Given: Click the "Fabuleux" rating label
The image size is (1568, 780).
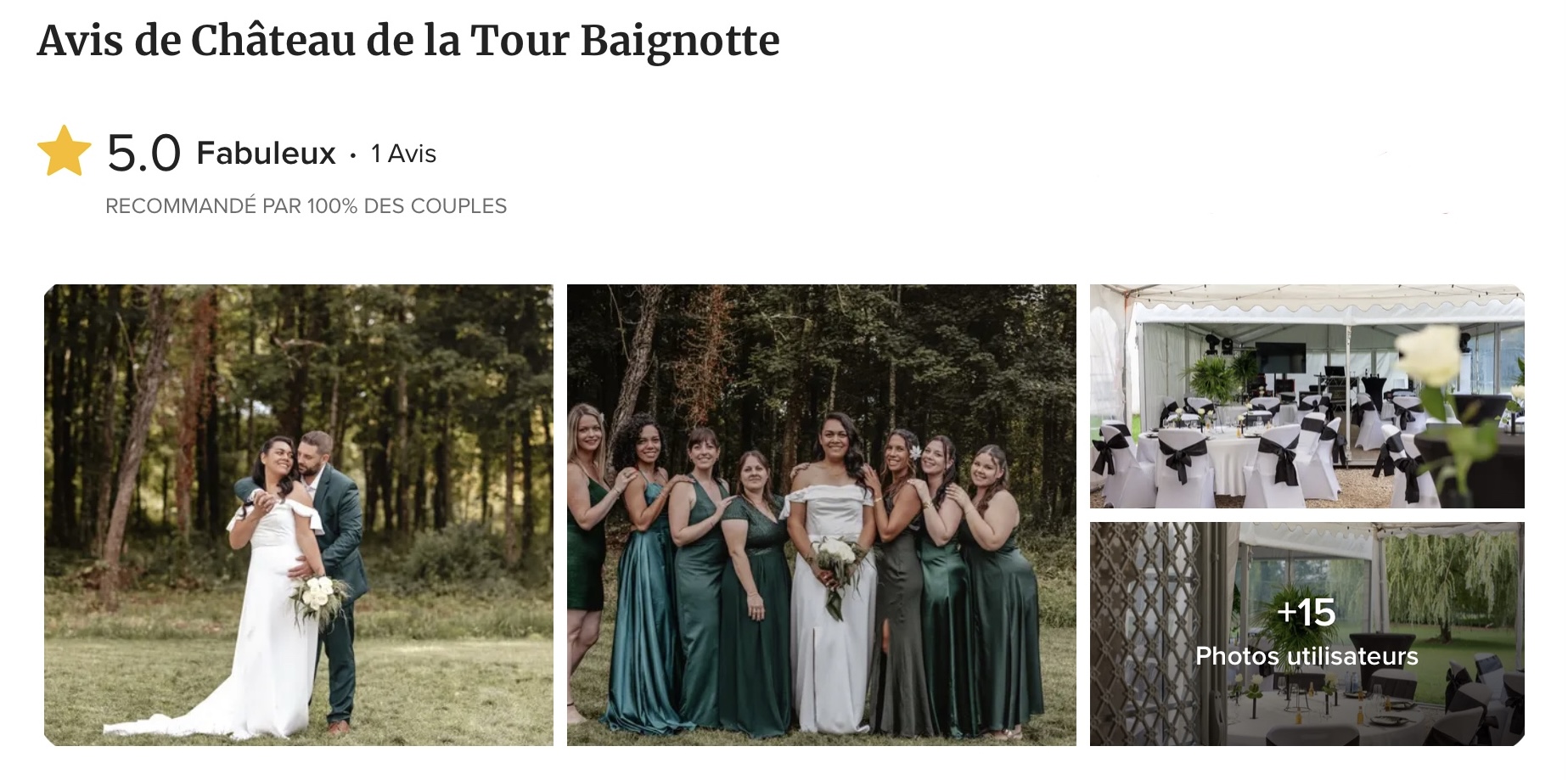Looking at the screenshot, I should tap(266, 154).
